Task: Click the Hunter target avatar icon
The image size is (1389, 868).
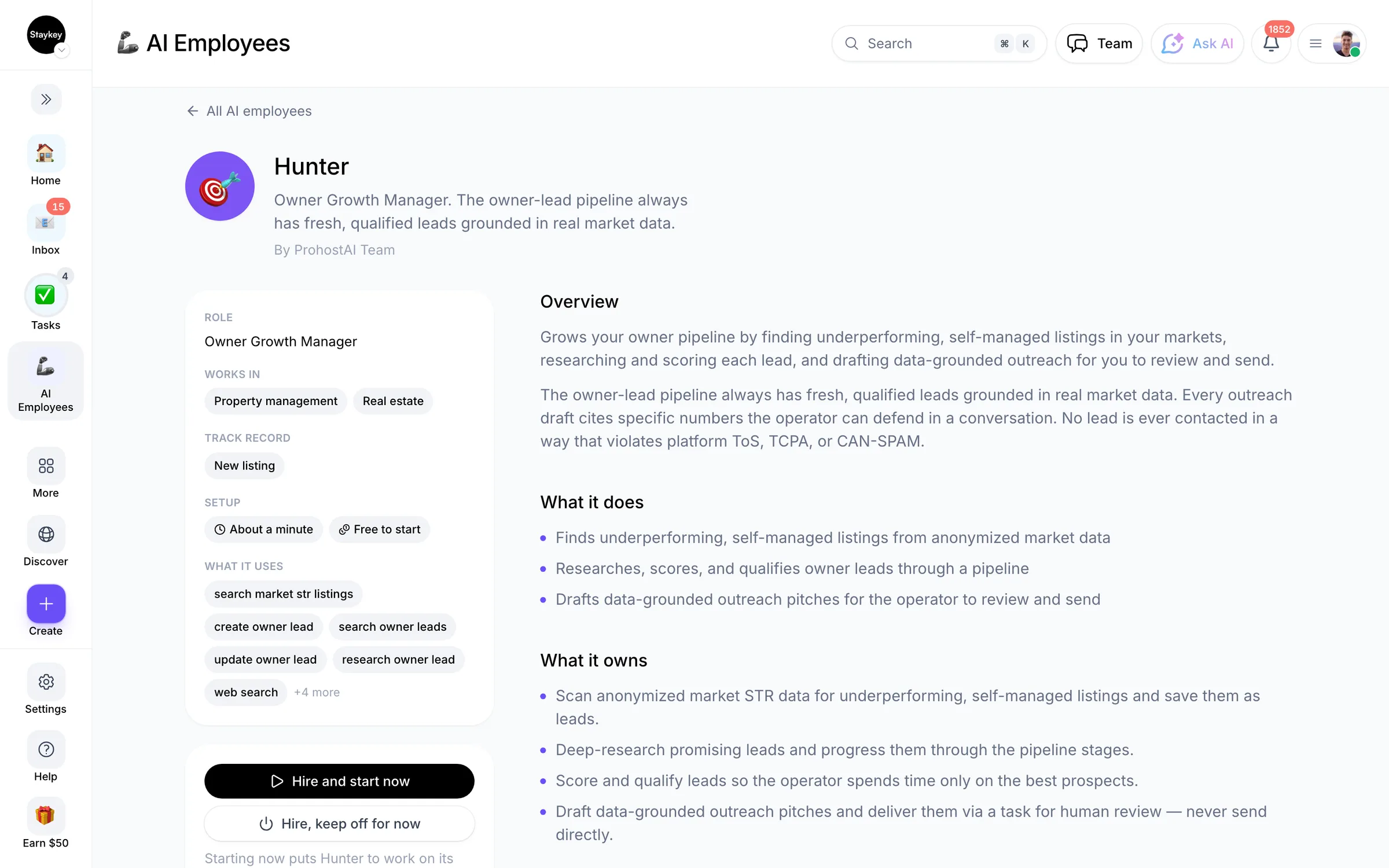Action: pos(220,186)
